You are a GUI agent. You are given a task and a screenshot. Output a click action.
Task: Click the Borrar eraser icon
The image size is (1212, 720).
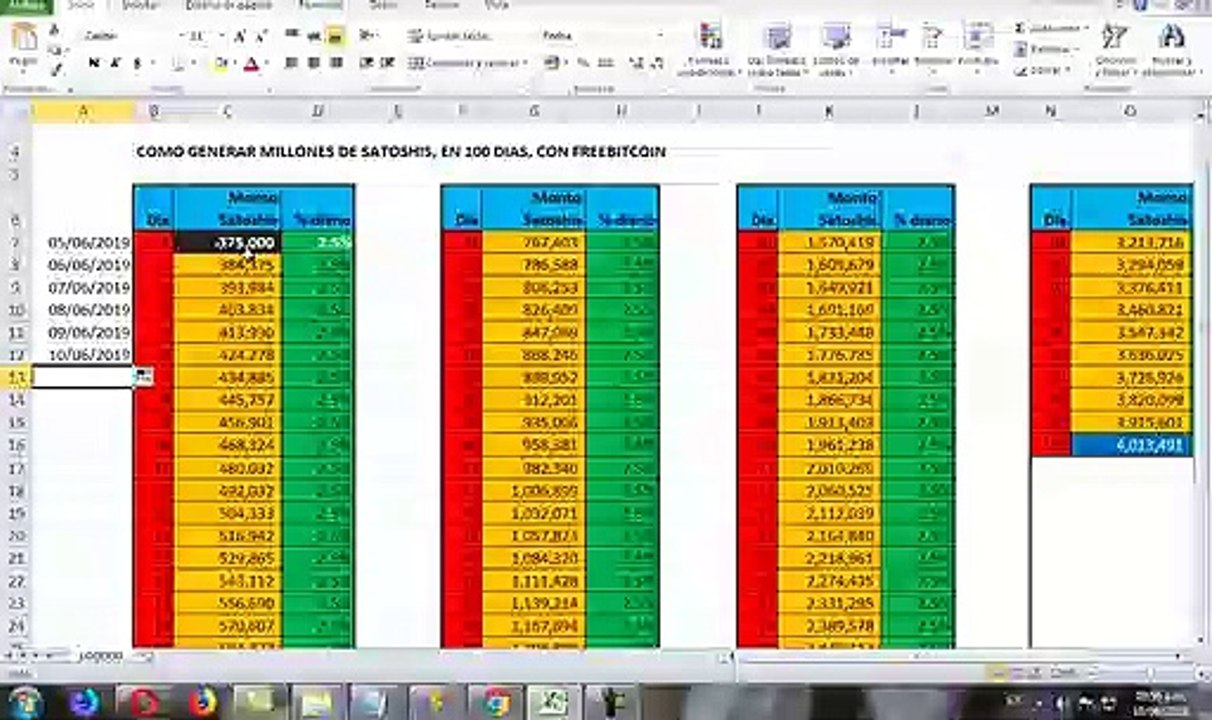[x=1020, y=70]
